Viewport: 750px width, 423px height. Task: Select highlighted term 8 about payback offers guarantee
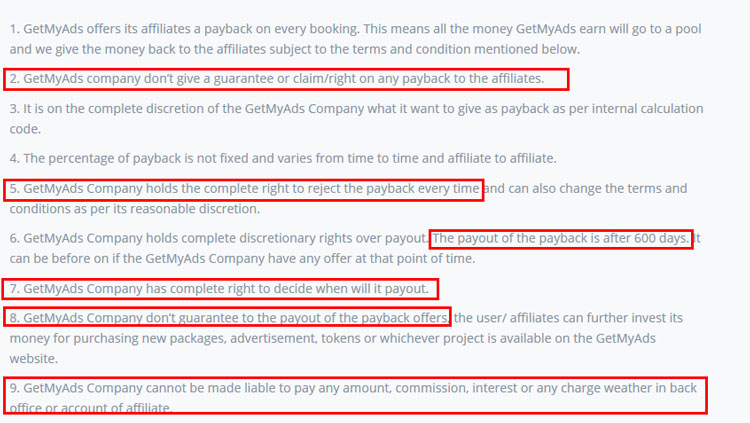point(227,317)
